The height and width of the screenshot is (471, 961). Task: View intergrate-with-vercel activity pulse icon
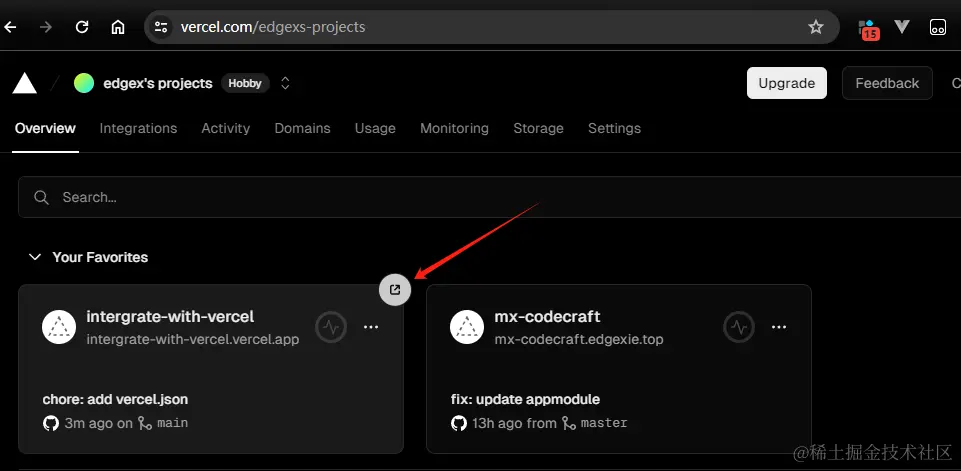pos(331,327)
